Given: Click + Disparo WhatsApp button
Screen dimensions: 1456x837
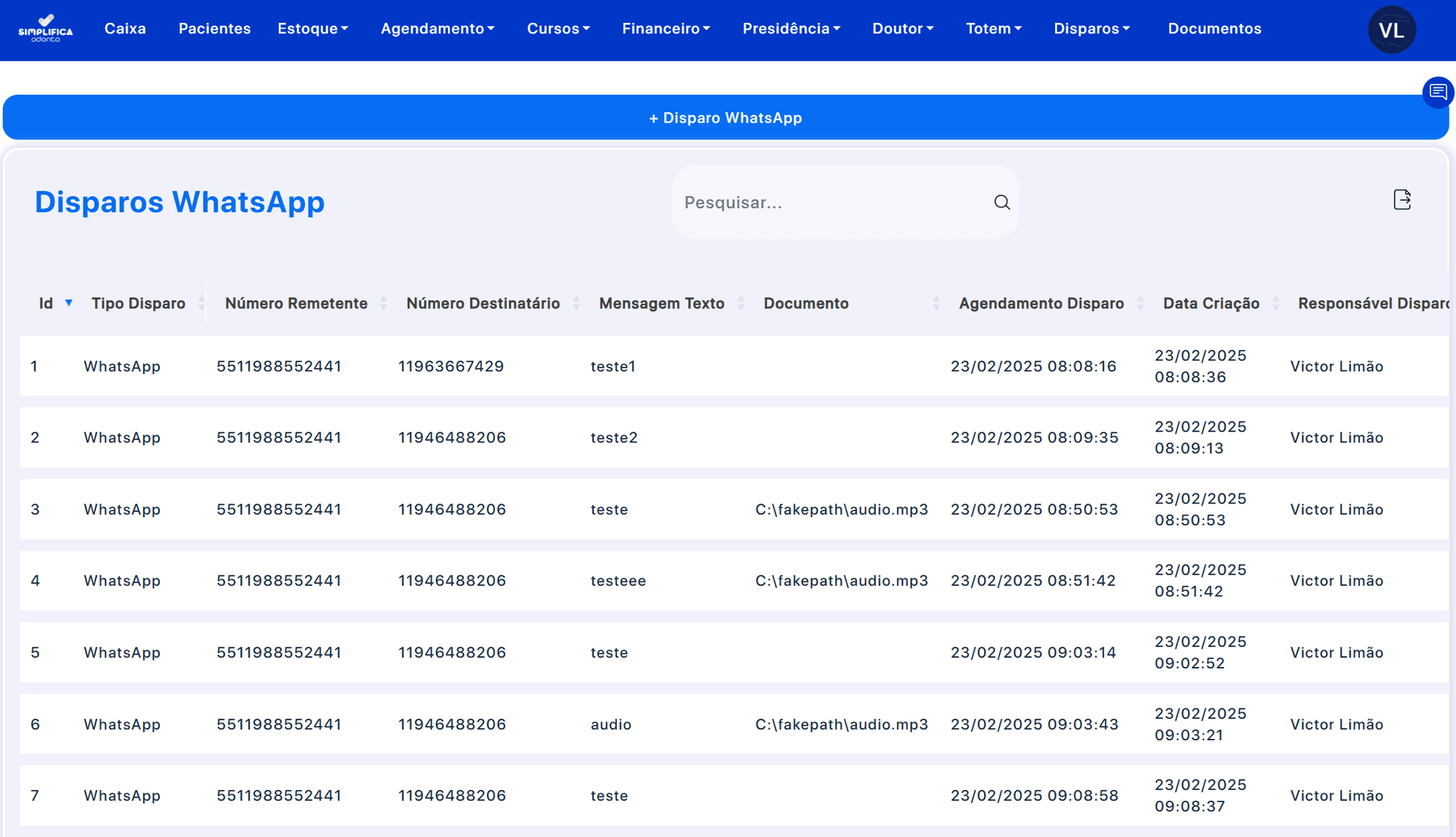Looking at the screenshot, I should click(x=726, y=117).
